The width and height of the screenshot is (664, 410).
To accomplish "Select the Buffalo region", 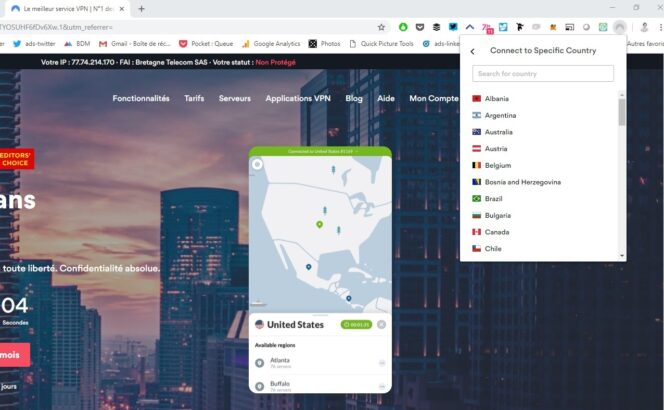I will pos(320,386).
